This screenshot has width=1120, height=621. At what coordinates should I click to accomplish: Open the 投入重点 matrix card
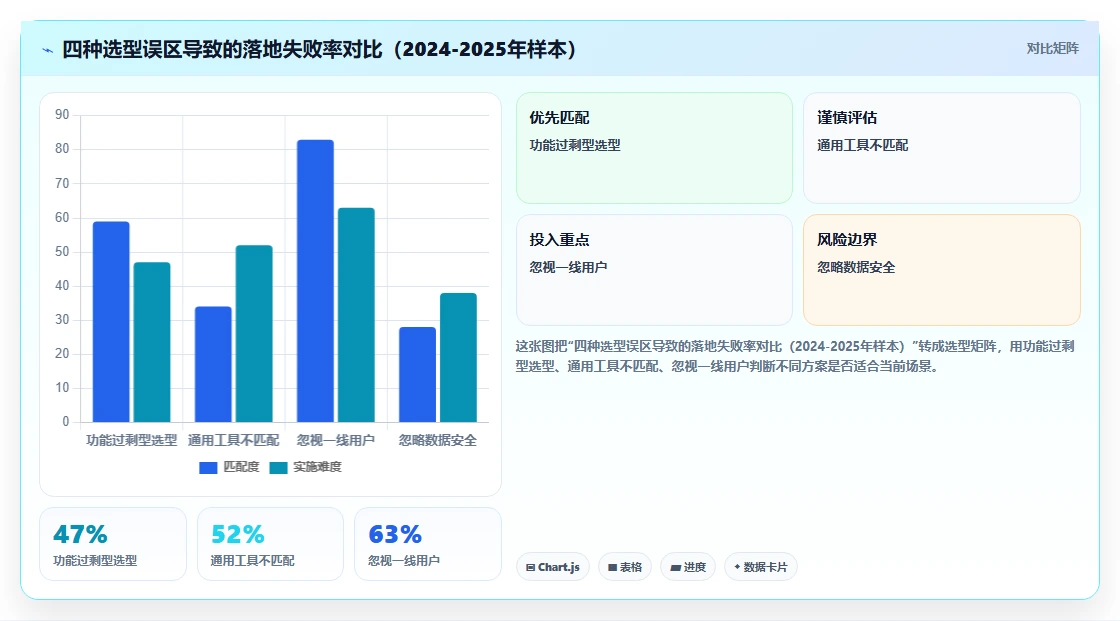tap(654, 270)
